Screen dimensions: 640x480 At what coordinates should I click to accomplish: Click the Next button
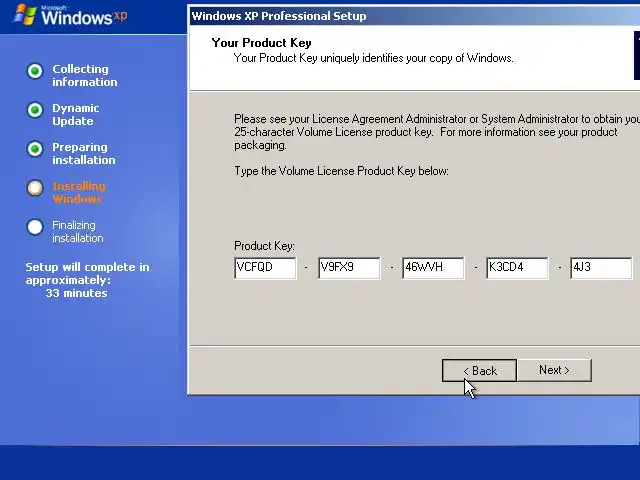(554, 370)
